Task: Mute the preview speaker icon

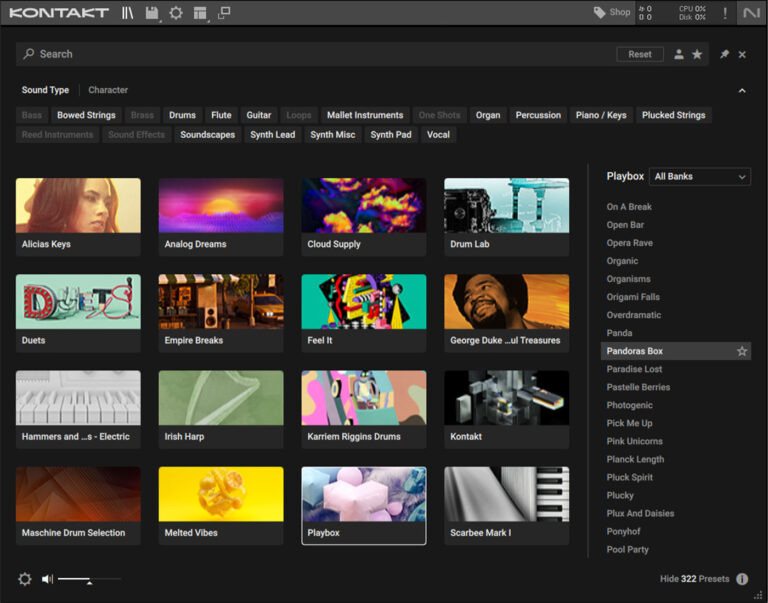Action: (47, 579)
